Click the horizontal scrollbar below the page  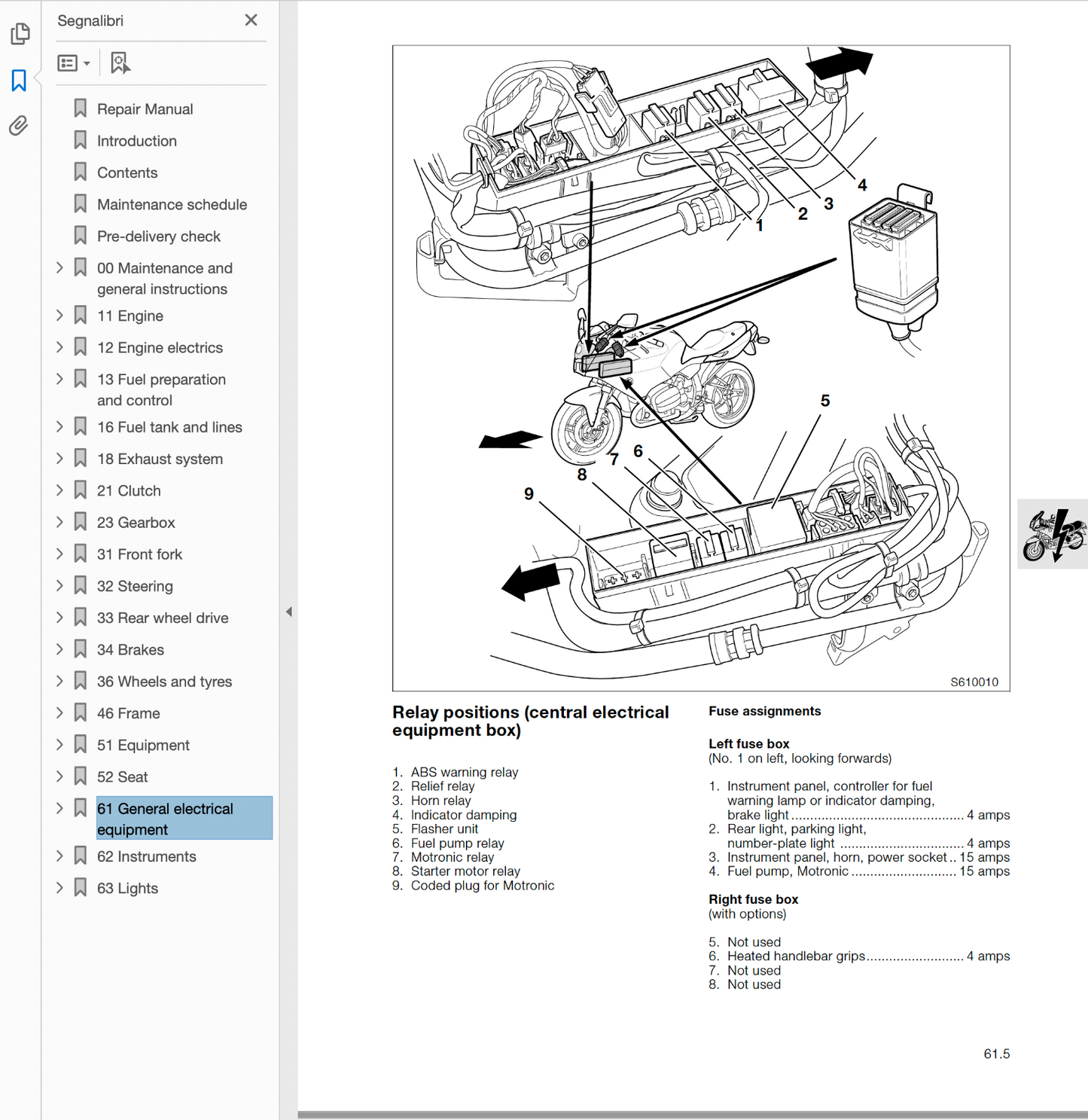(x=691, y=1115)
